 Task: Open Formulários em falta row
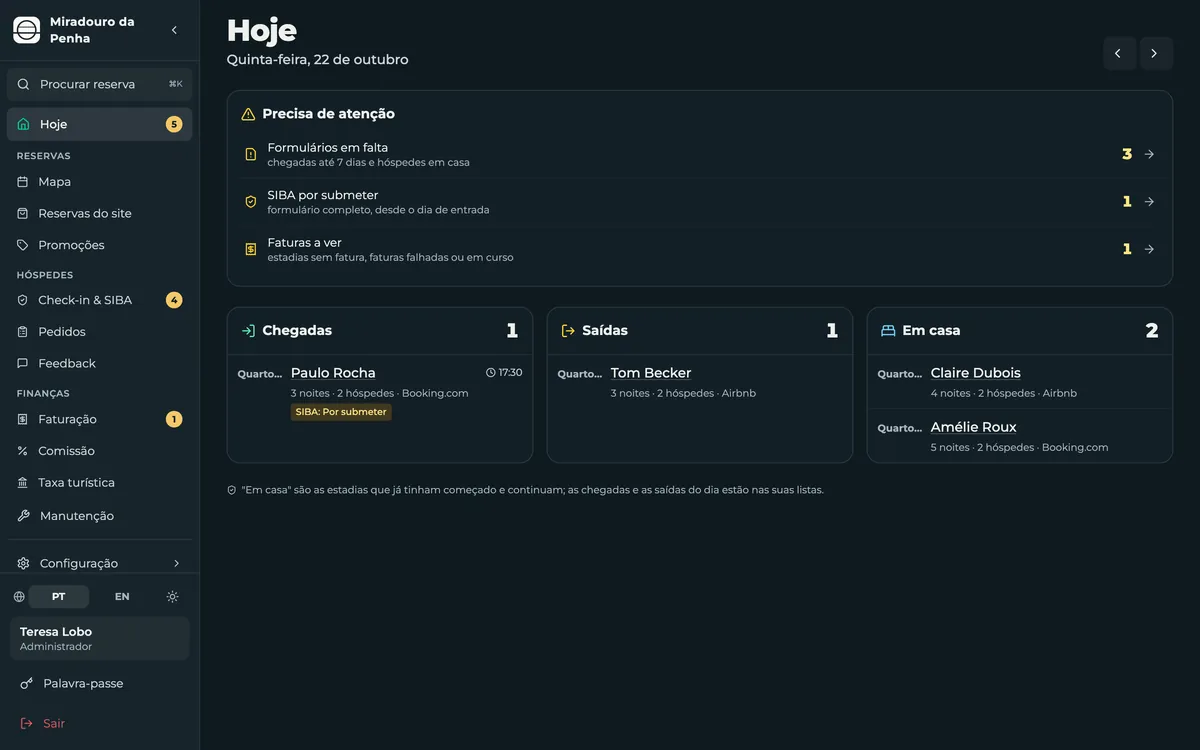point(700,154)
